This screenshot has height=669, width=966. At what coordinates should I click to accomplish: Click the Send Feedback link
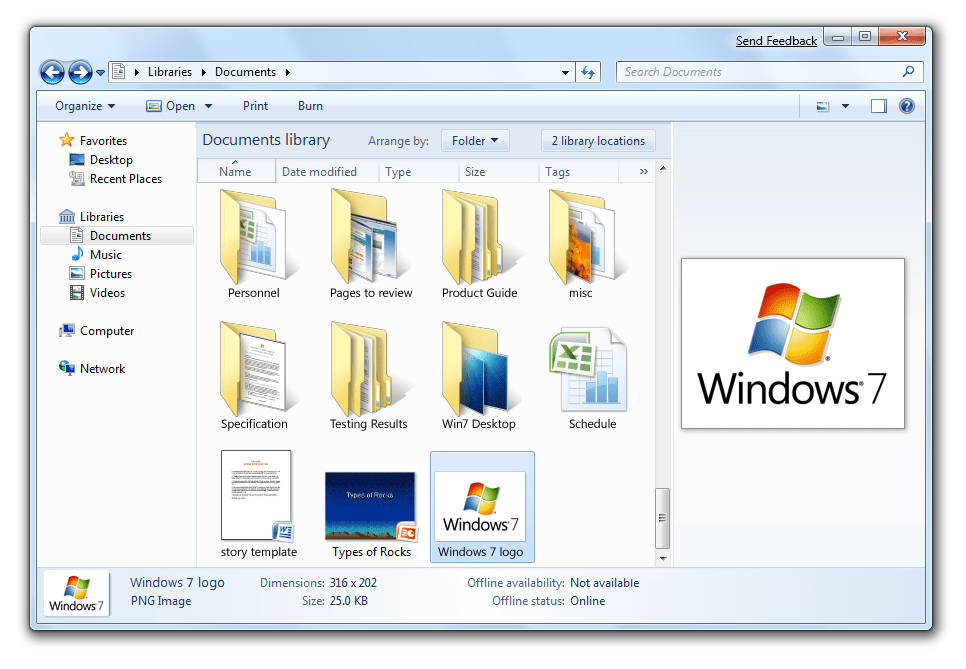[776, 40]
